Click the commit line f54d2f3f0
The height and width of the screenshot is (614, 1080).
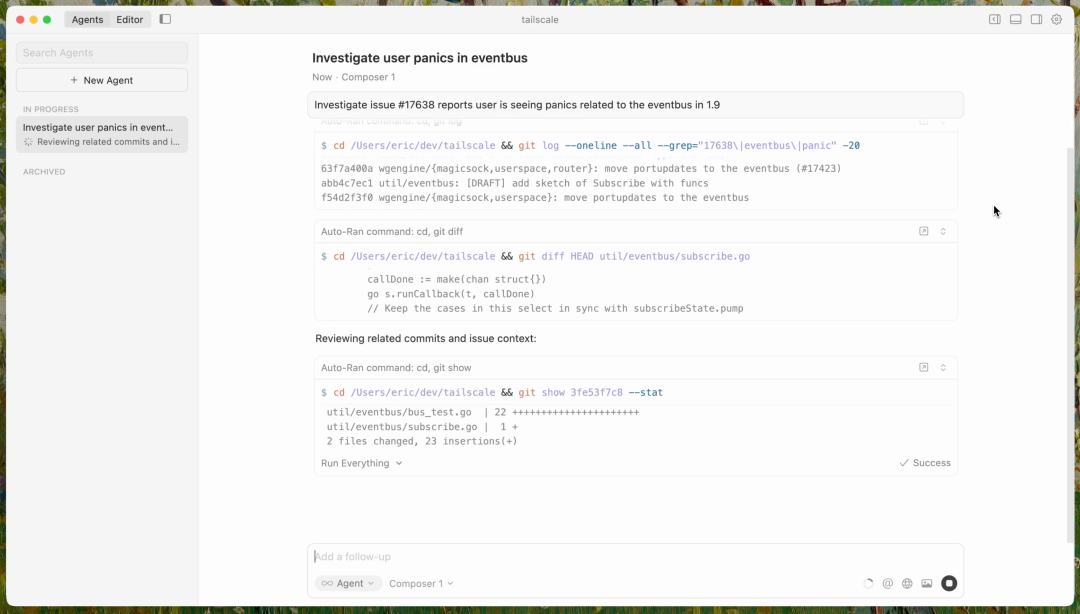click(534, 197)
